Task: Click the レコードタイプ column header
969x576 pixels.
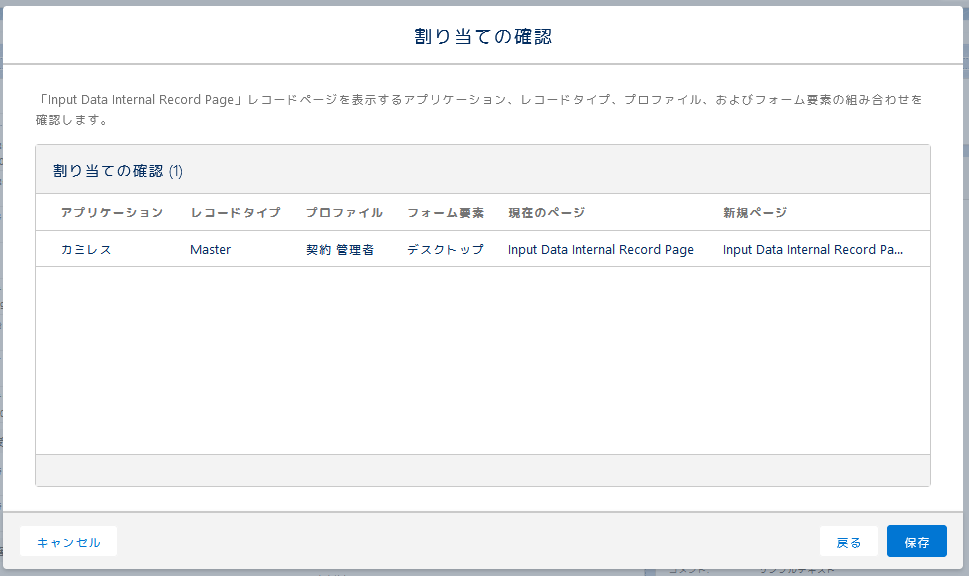Action: click(x=235, y=213)
